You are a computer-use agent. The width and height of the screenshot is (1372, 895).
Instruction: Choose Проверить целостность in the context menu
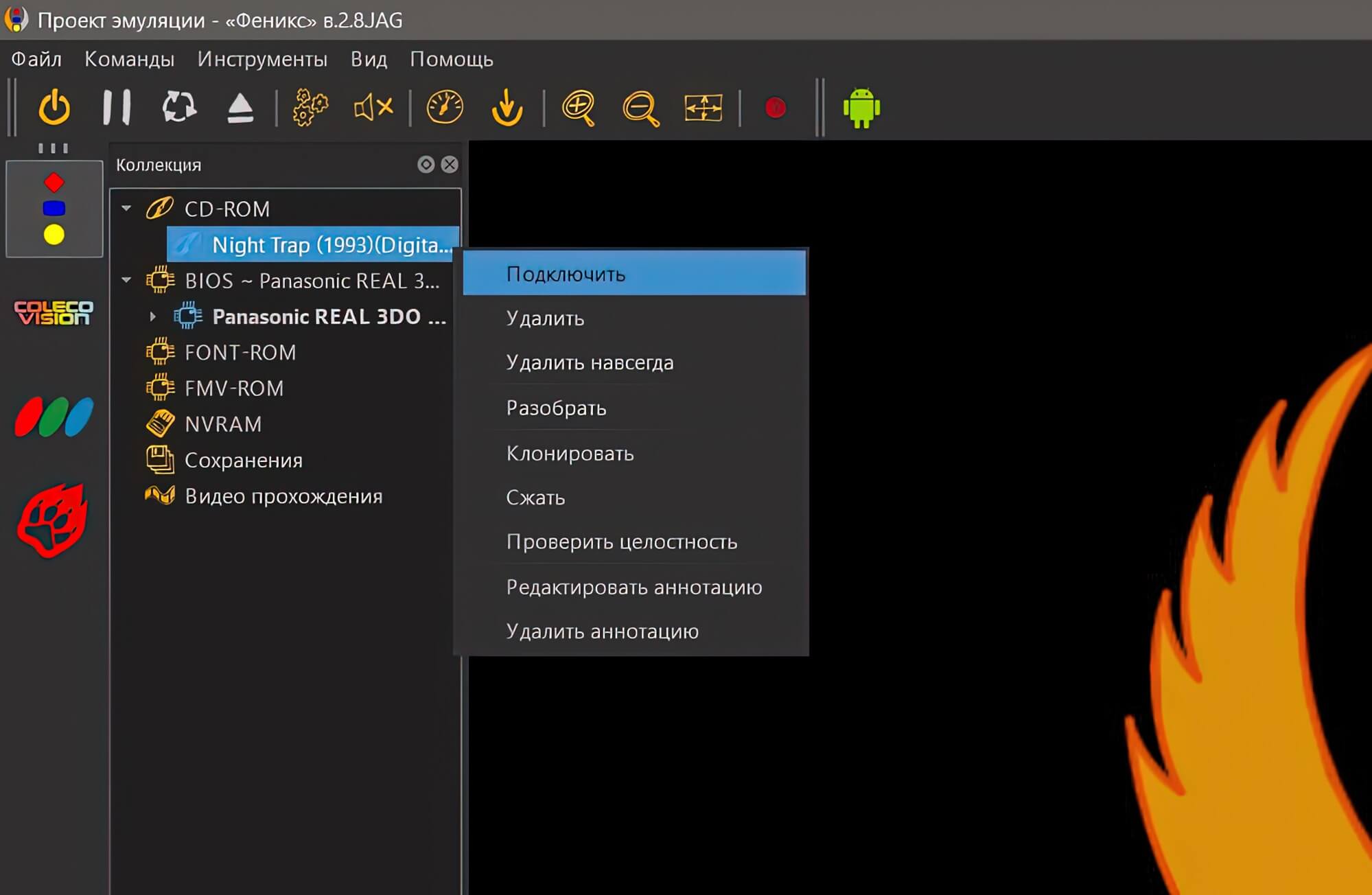[x=634, y=542]
